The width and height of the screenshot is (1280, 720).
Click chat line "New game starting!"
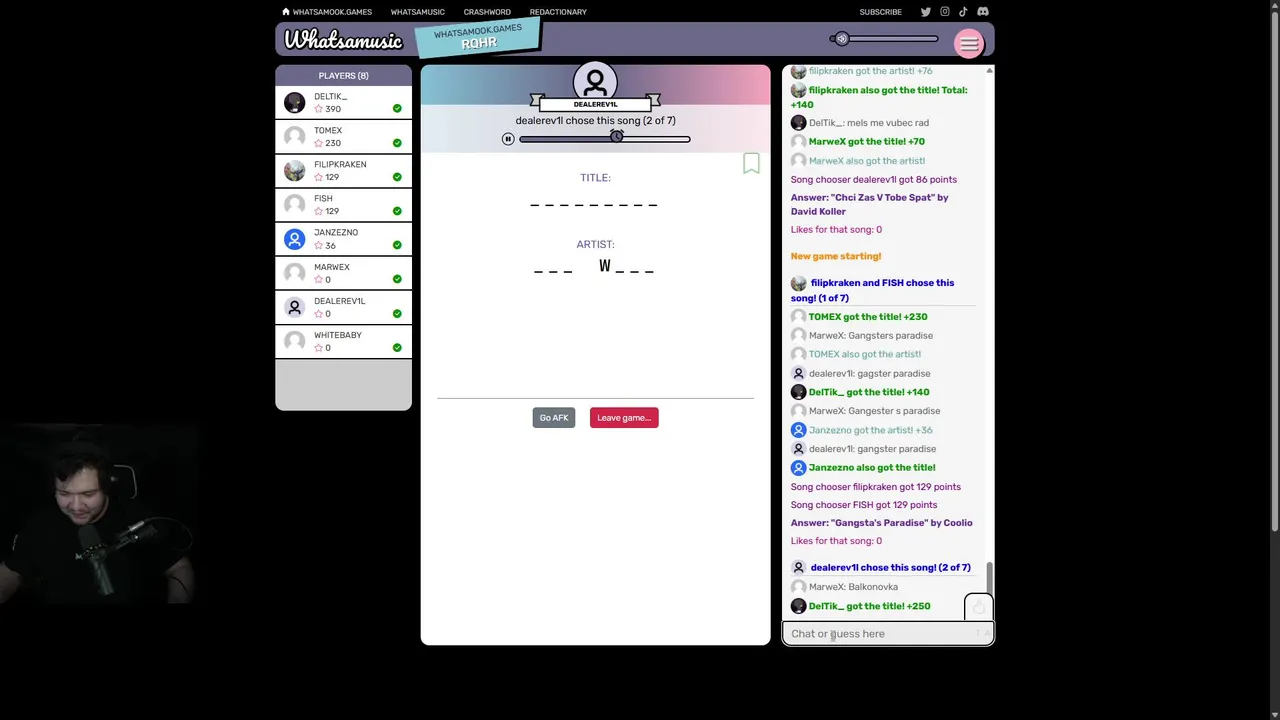tap(836, 256)
